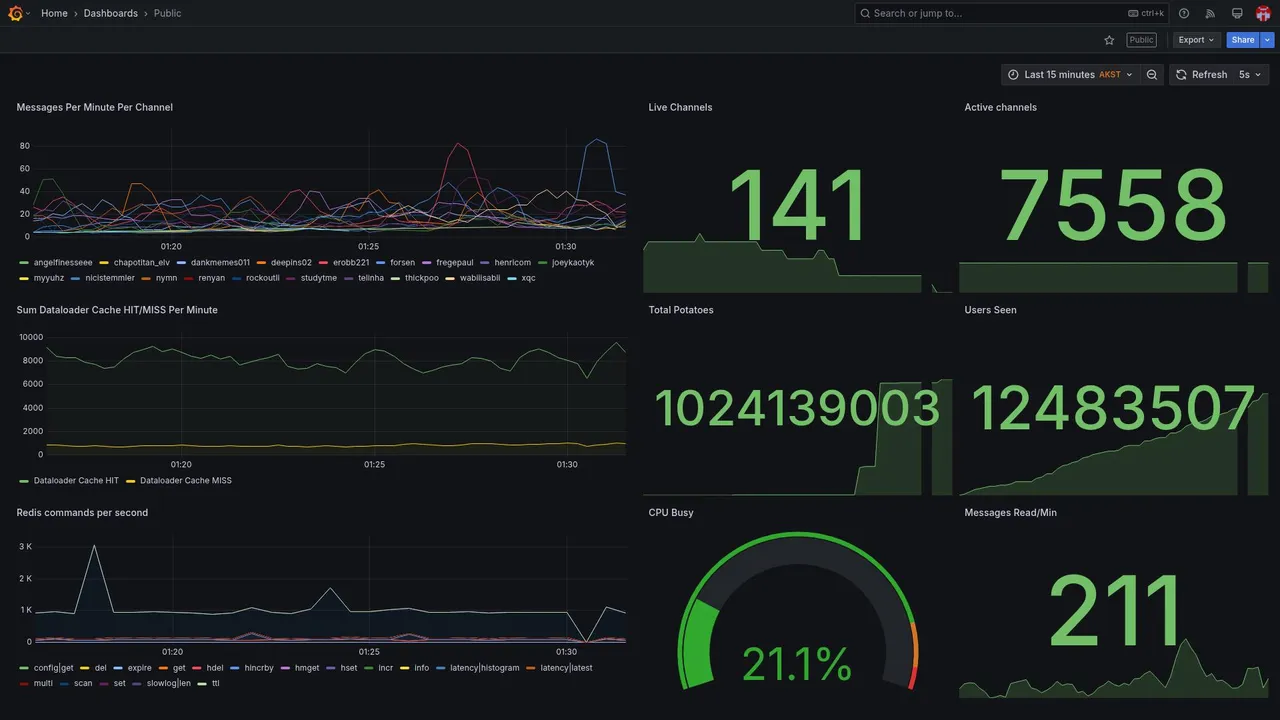1280x720 pixels.
Task: Toggle Dataloader Cache MISS legend series
Action: click(186, 480)
